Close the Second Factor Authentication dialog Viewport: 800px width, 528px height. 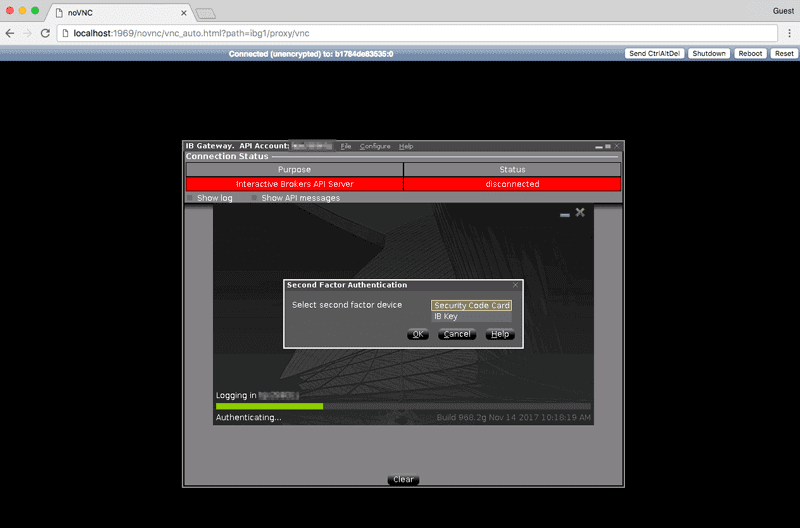pyautogui.click(x=515, y=285)
